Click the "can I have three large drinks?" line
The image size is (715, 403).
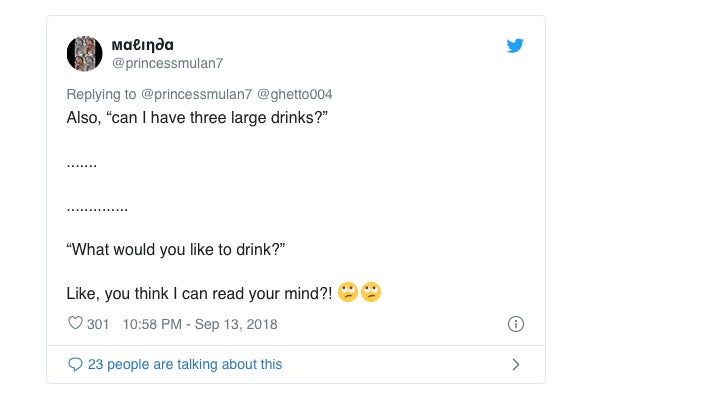click(197, 118)
